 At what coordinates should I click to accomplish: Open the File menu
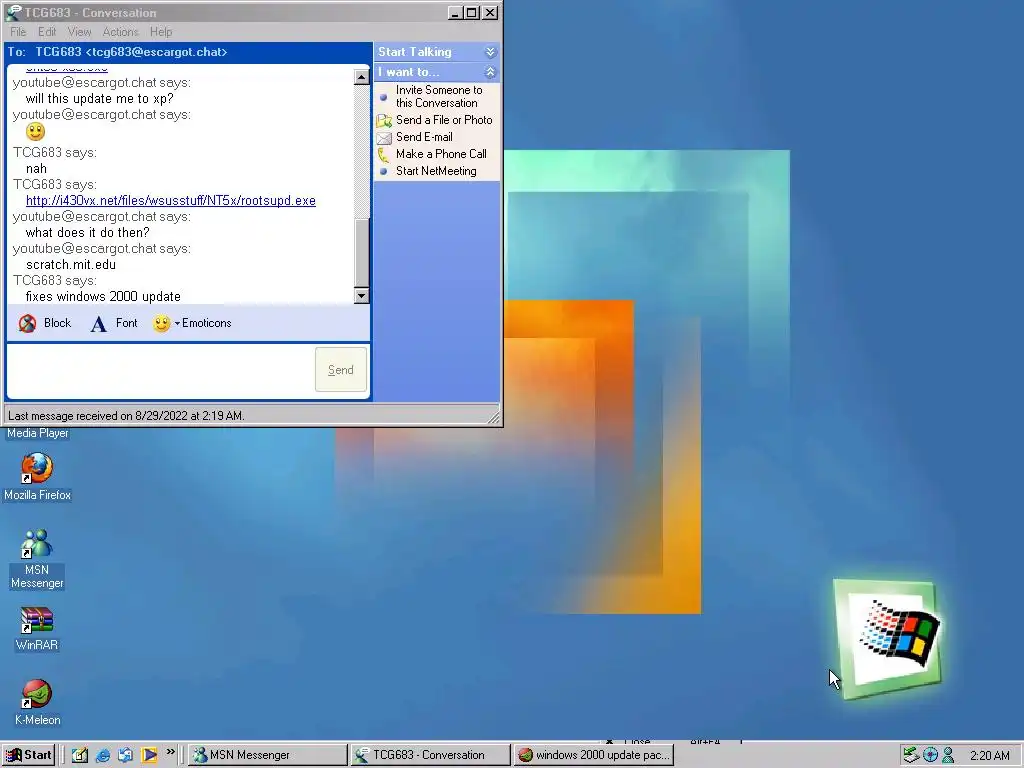tap(18, 31)
